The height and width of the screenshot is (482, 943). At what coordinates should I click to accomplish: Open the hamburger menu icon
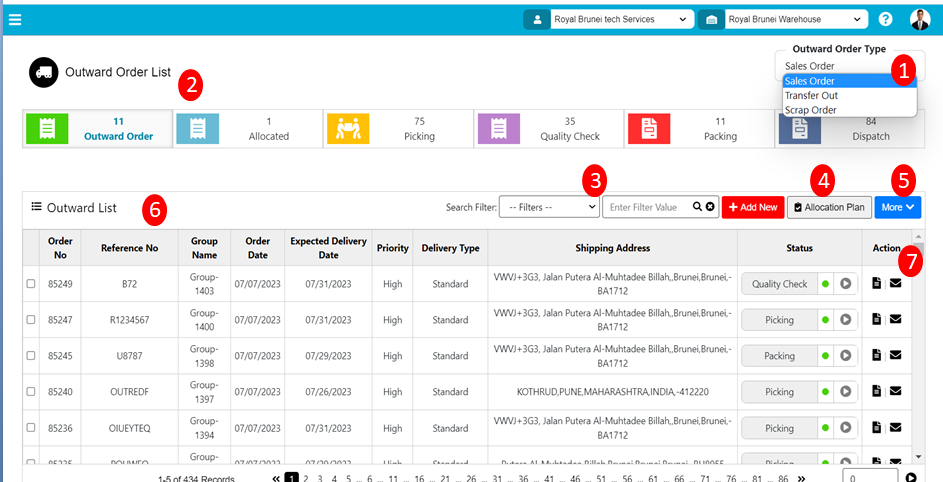pyautogui.click(x=14, y=19)
